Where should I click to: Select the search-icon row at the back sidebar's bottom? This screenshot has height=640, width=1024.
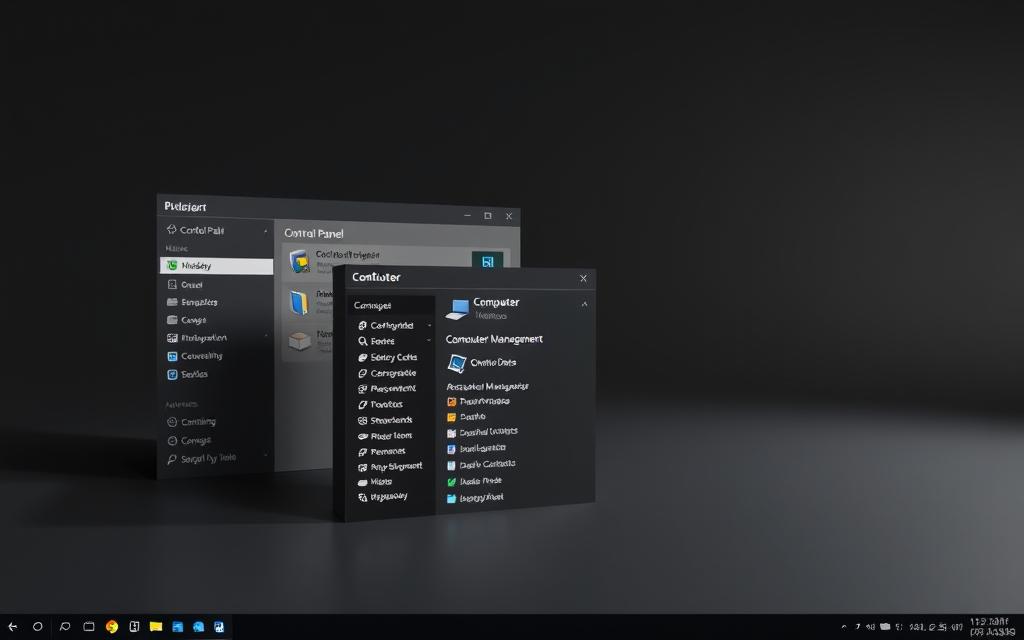[x=201, y=458]
